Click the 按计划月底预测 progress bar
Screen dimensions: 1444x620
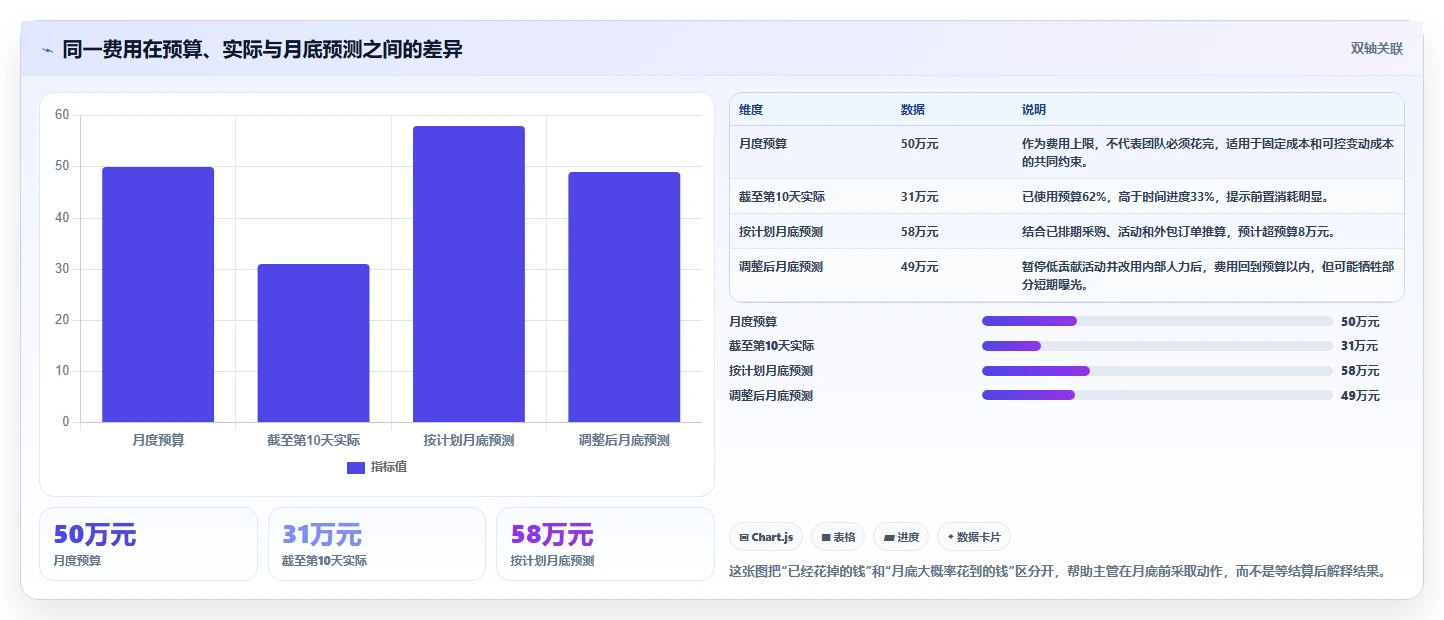point(1157,370)
